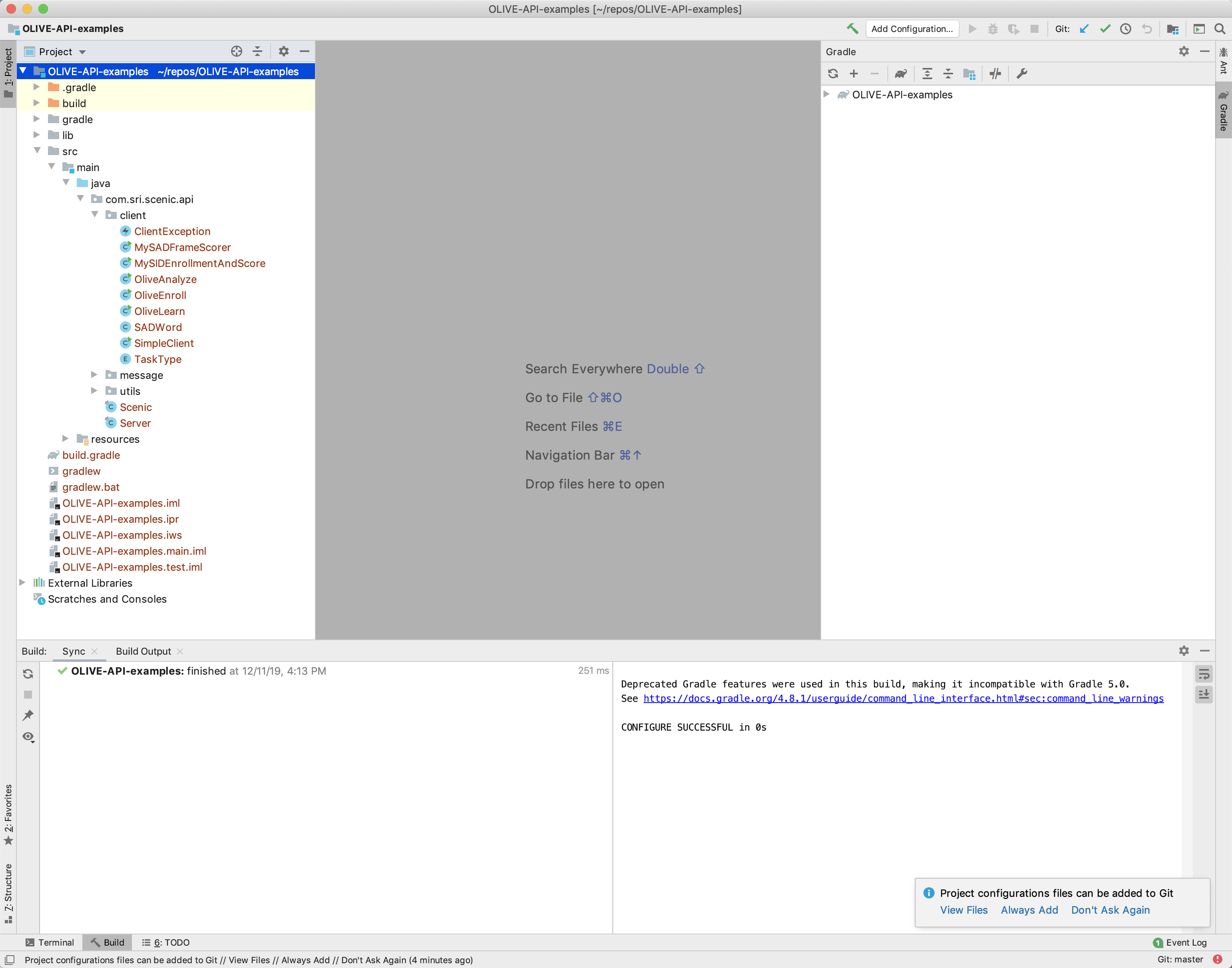This screenshot has width=1232, height=968.
Task: Expand the message package
Action: click(x=94, y=375)
